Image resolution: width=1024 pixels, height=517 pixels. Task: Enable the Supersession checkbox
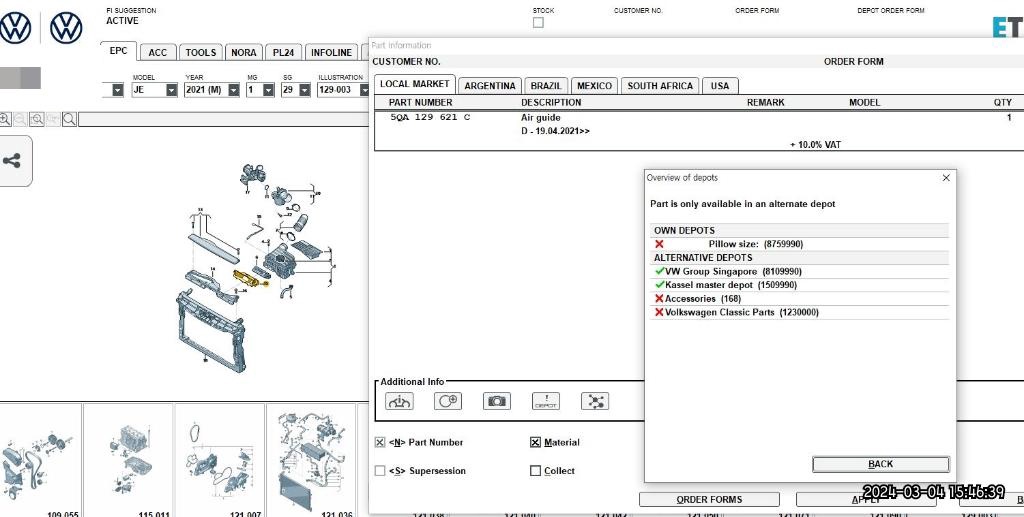[x=380, y=471]
